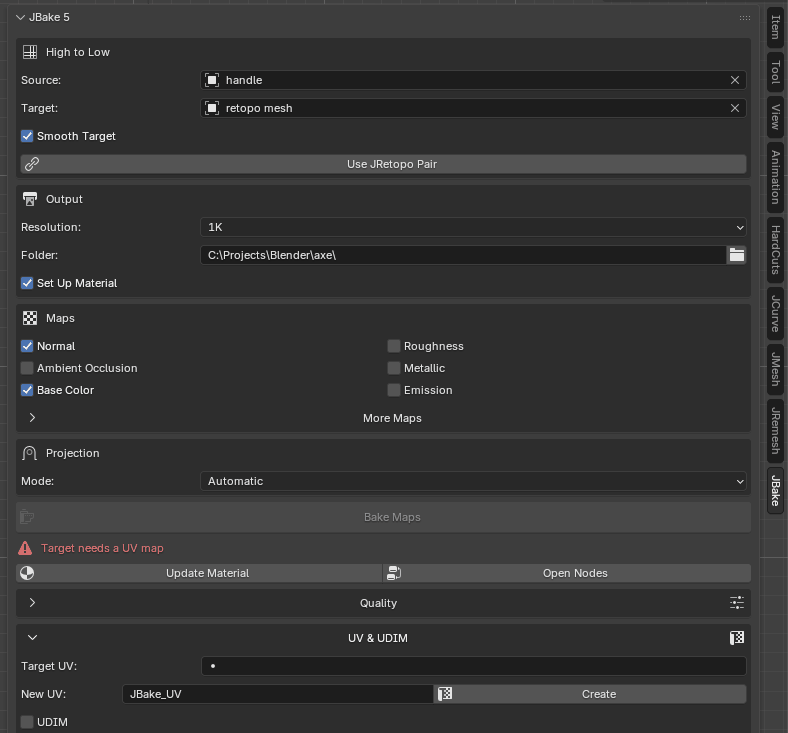Switch to the JRemesh sidebar tab
The width and height of the screenshot is (788, 733).
(x=775, y=431)
